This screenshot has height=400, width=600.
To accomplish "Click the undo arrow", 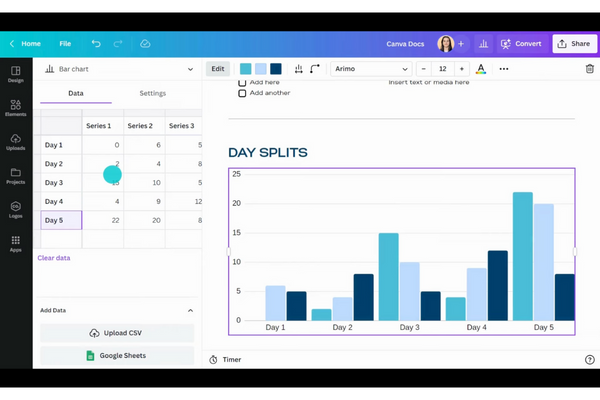I will 96,44.
